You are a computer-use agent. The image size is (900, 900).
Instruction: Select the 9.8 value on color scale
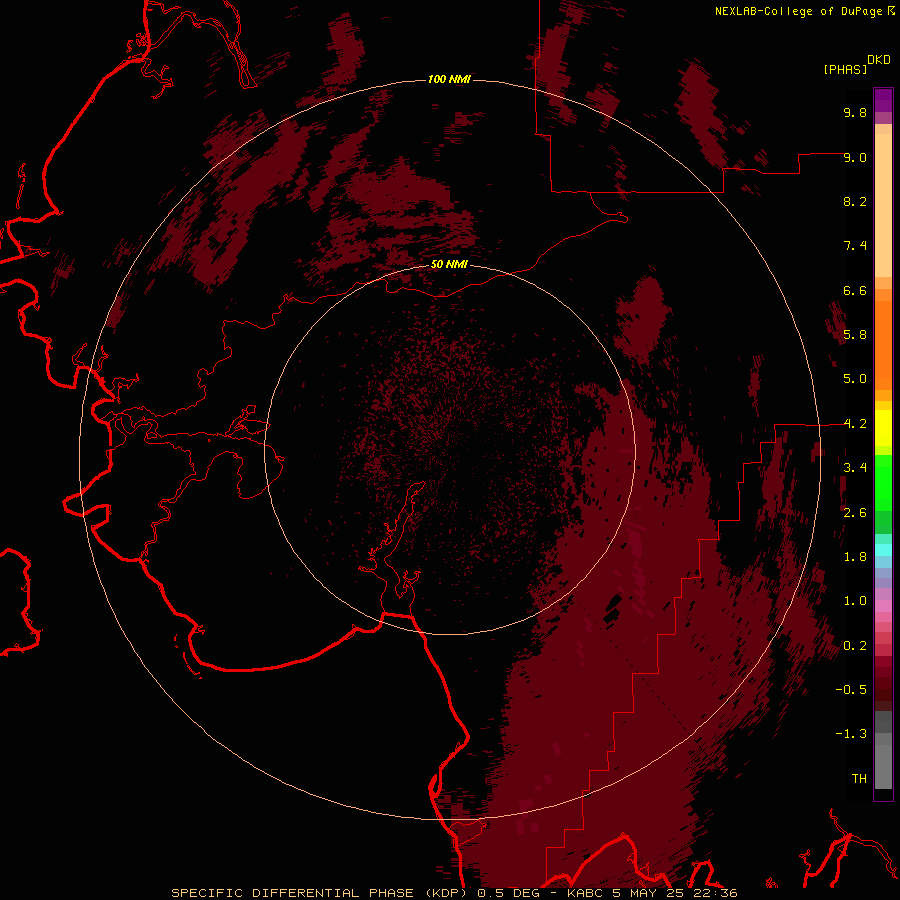[855, 112]
